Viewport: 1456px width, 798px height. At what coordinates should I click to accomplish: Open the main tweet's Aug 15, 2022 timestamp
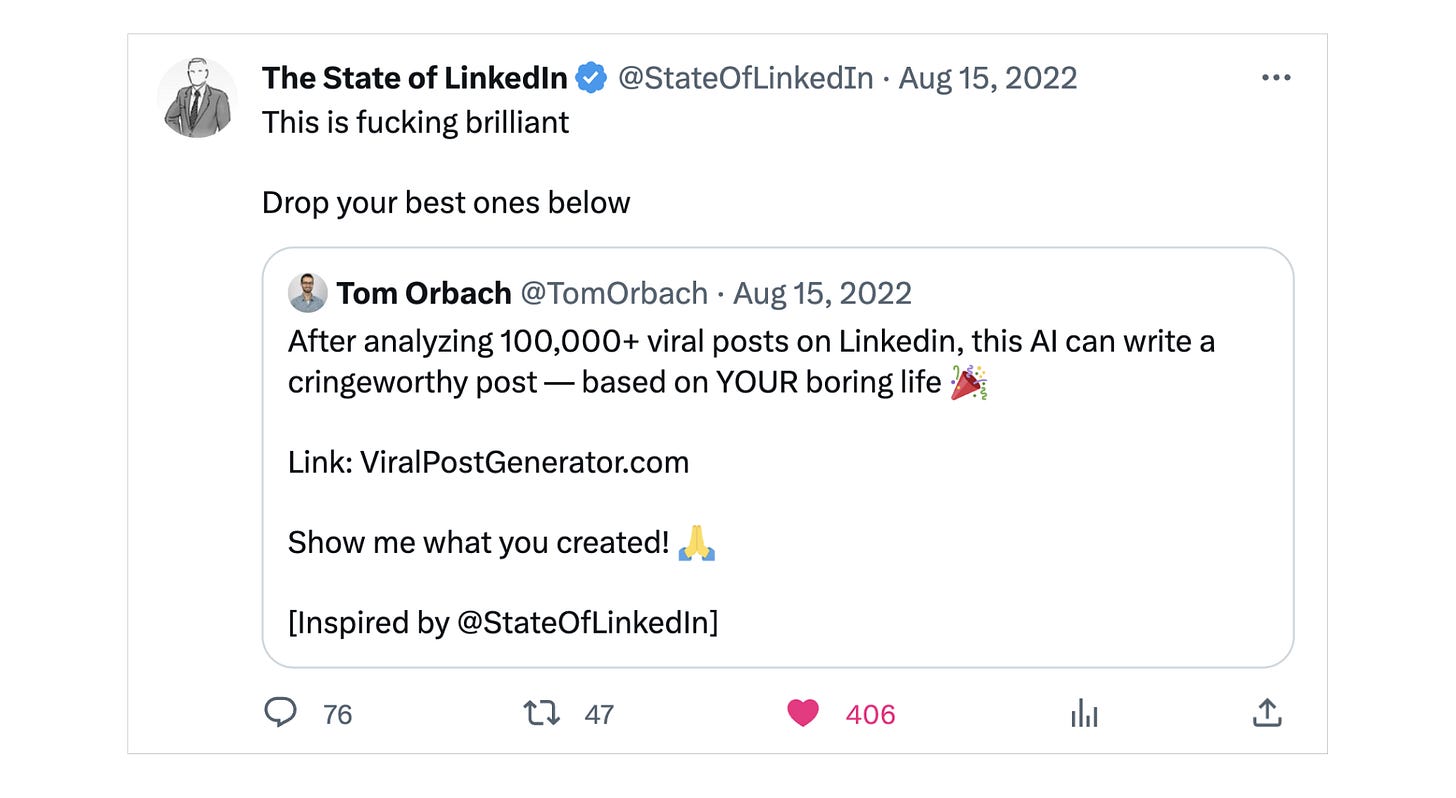988,78
